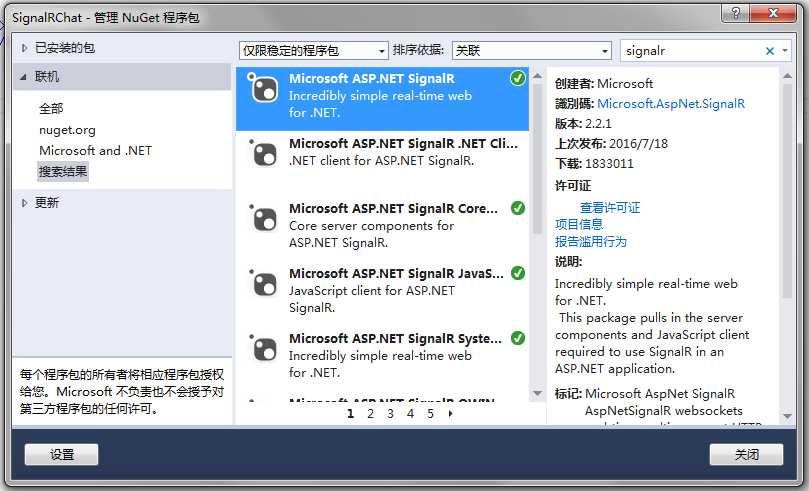Click the 设置 button
The image size is (809, 491).
click(x=61, y=454)
